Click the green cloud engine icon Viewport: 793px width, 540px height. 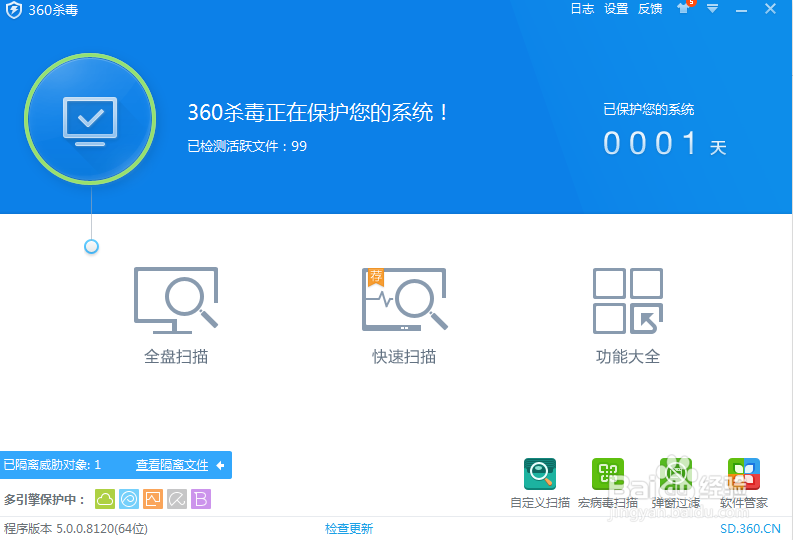point(105,499)
